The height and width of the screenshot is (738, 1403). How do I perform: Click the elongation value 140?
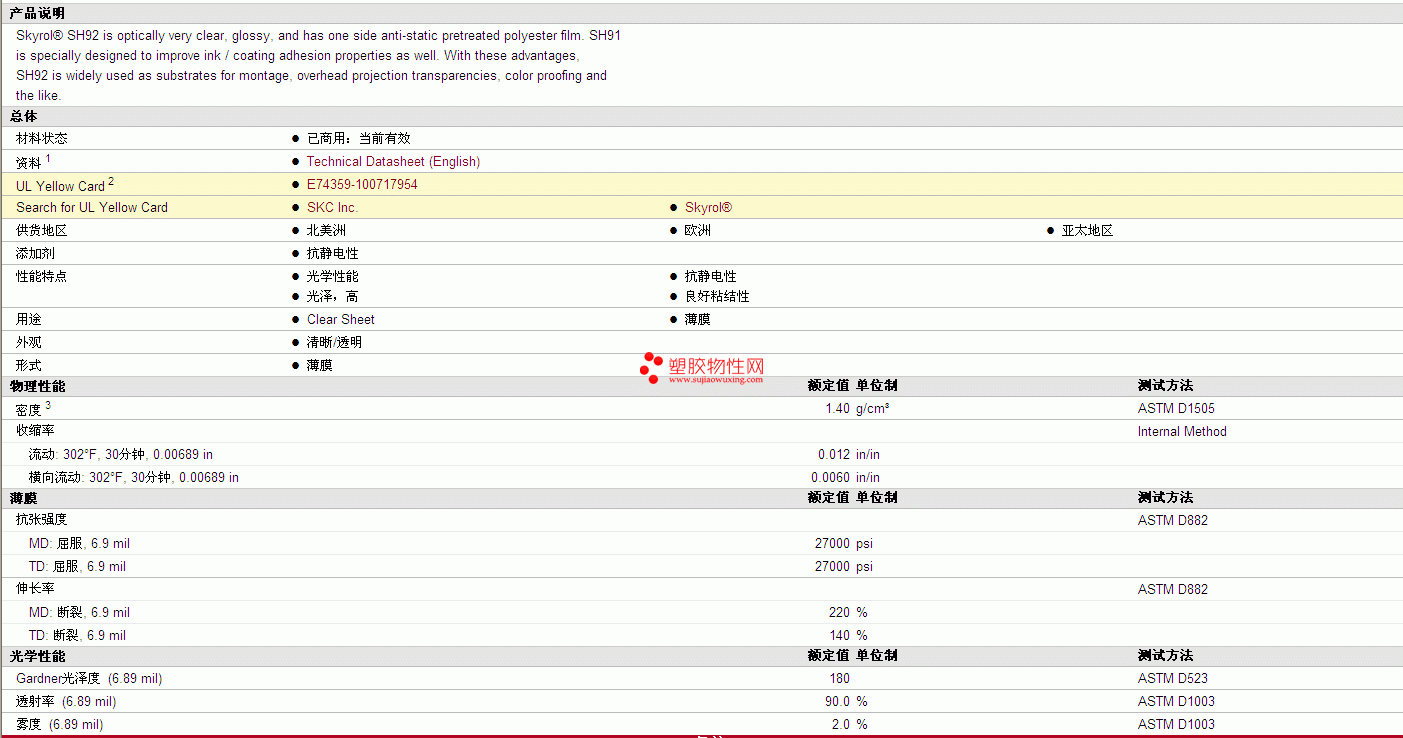click(839, 635)
